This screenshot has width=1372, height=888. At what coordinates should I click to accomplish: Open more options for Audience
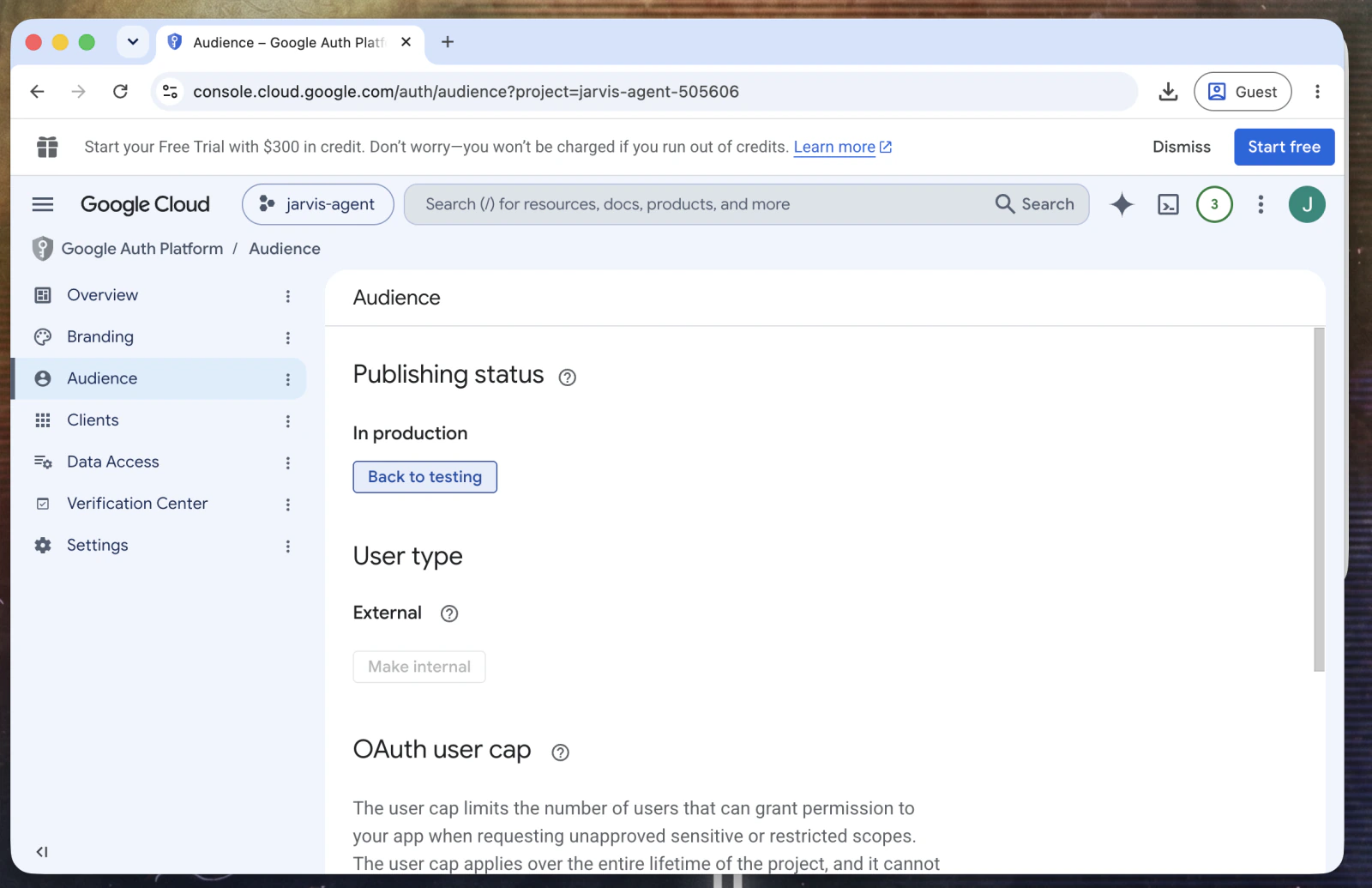coord(288,379)
